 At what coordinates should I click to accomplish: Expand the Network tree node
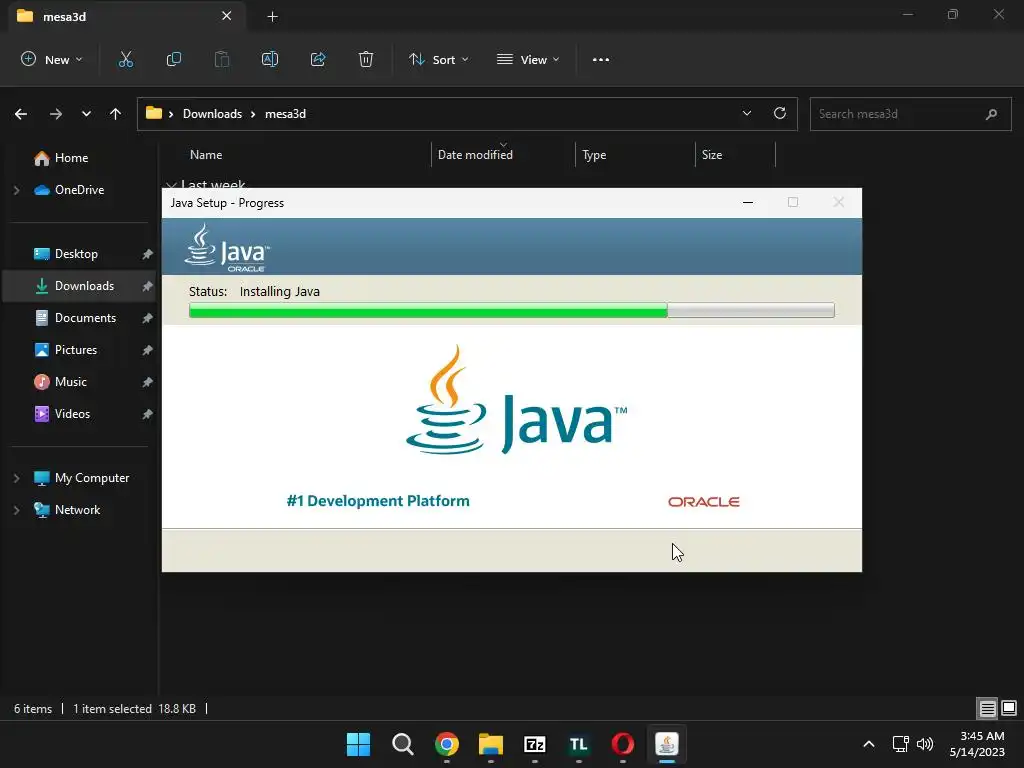17,510
